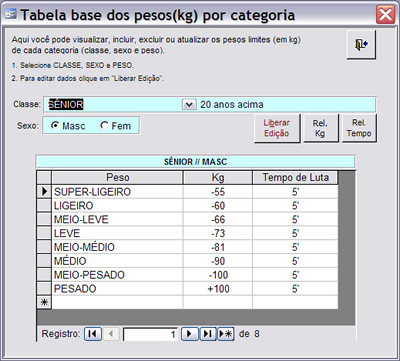Jump to the last record
The image size is (400, 361).
pos(208,334)
